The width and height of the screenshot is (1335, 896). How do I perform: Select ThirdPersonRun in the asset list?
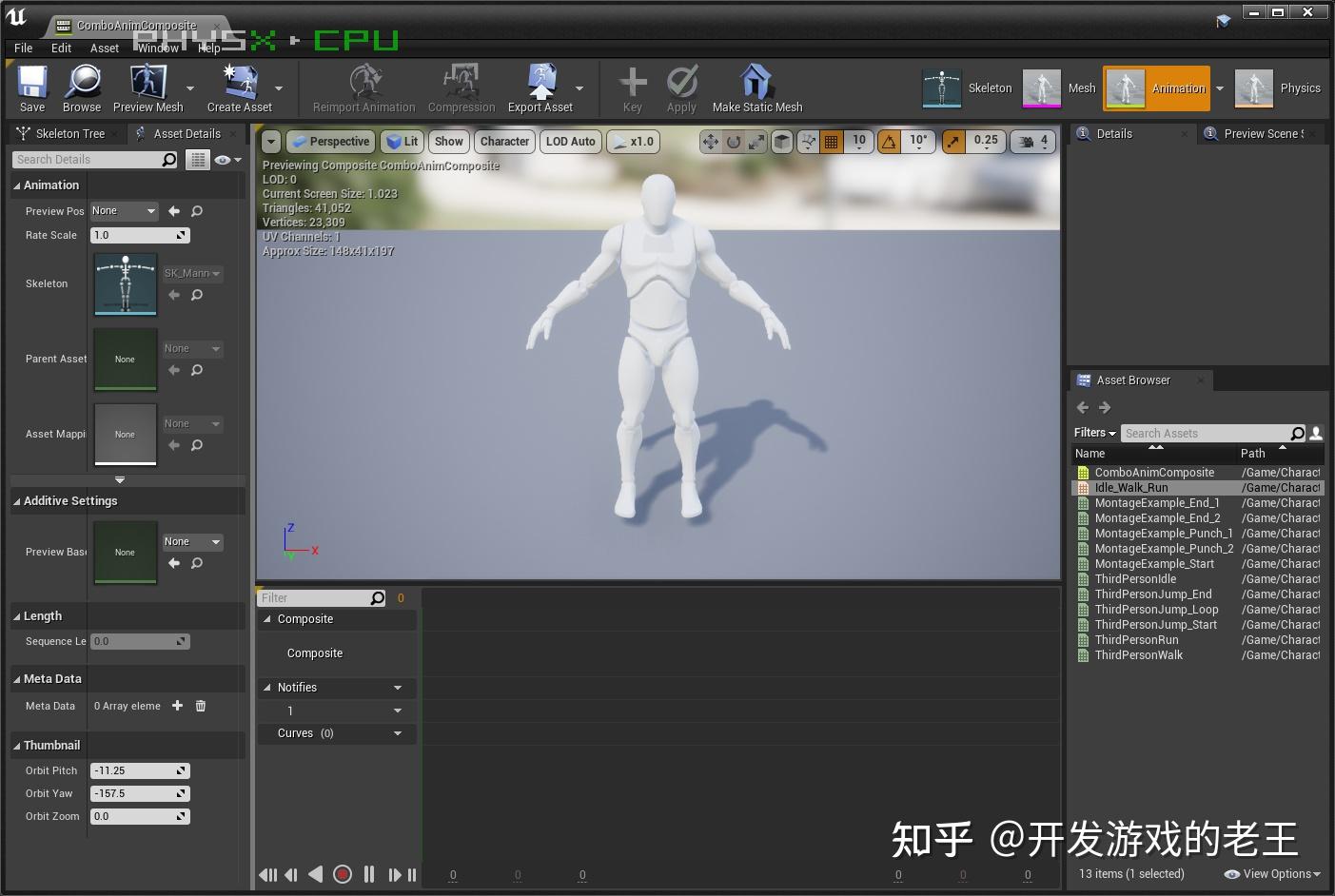pos(1136,640)
